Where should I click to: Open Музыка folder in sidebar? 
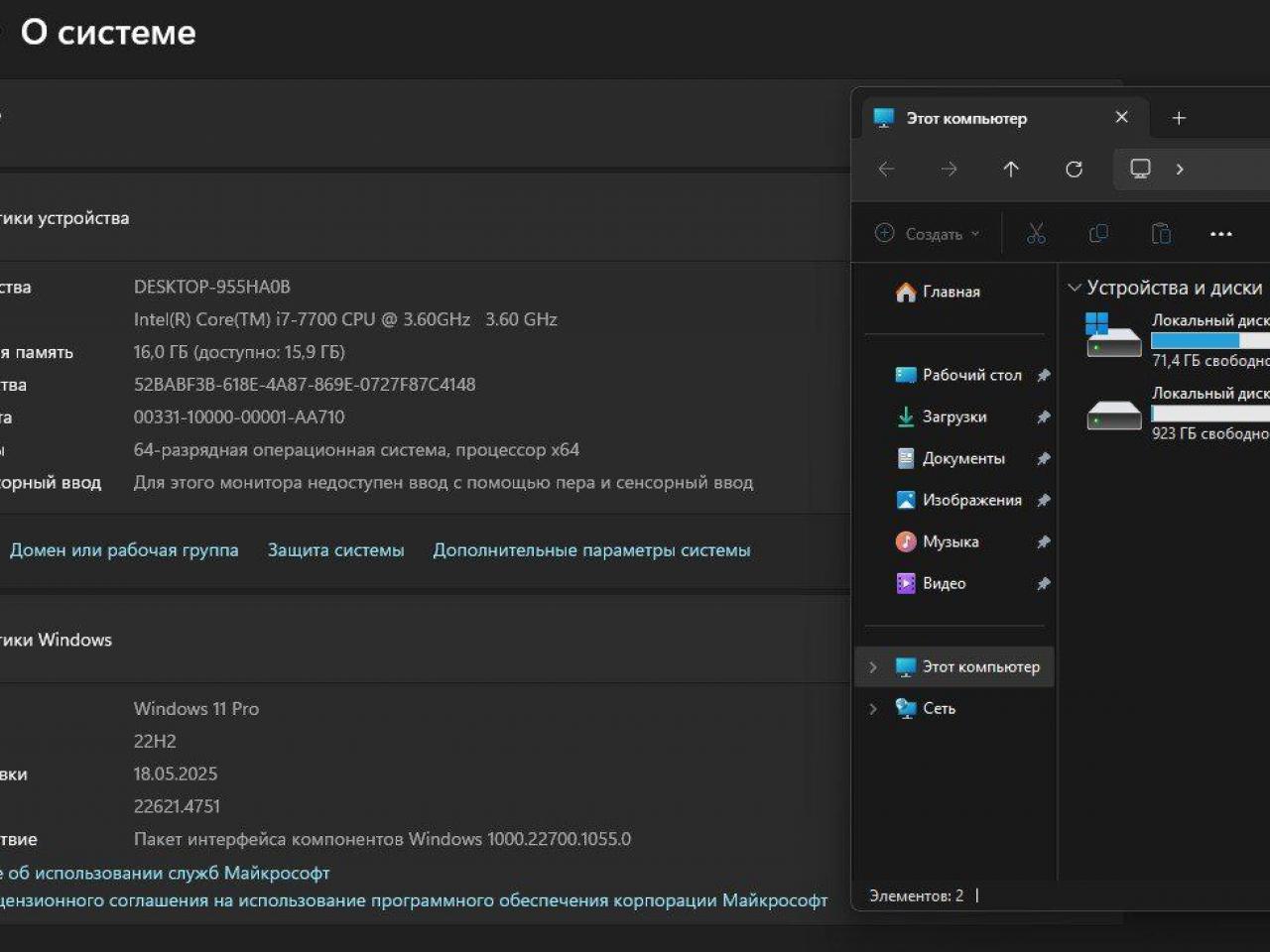click(x=938, y=541)
